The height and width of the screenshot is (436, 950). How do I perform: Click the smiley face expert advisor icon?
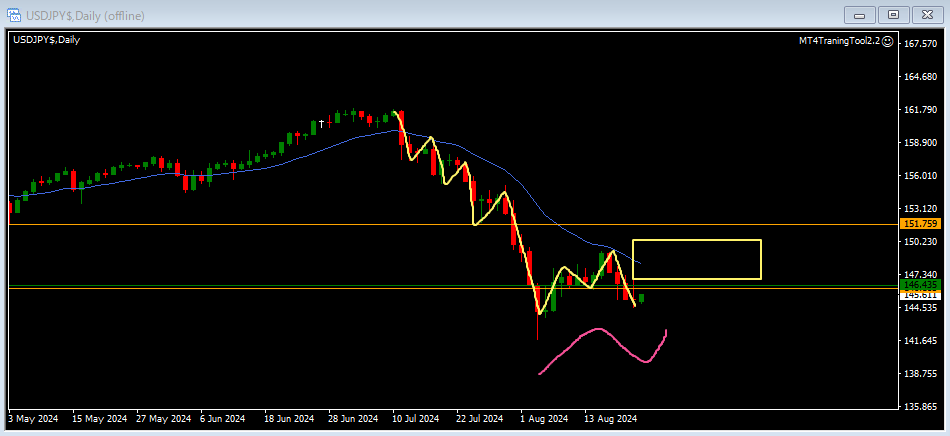[x=888, y=40]
